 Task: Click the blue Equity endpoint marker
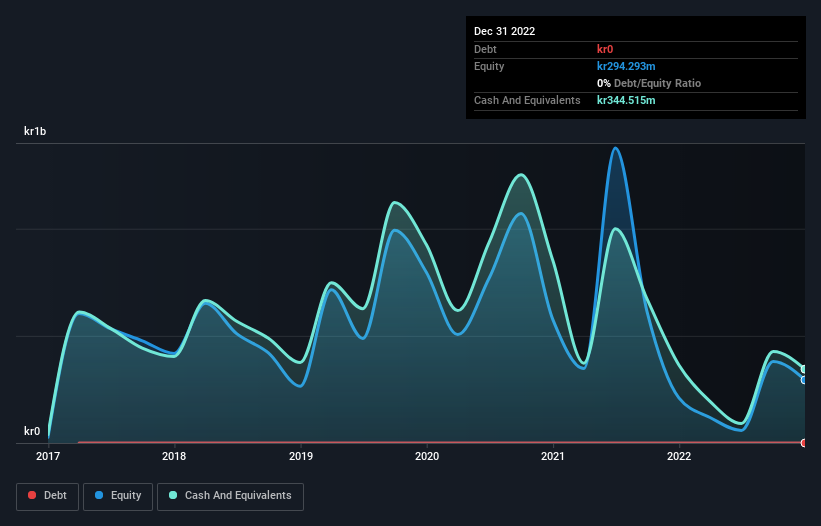point(804,380)
